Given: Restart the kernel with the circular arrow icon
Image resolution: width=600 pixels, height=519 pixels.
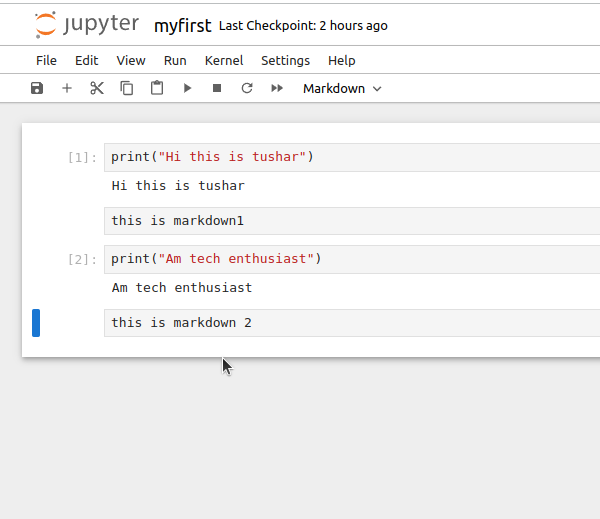Looking at the screenshot, I should coord(247,88).
